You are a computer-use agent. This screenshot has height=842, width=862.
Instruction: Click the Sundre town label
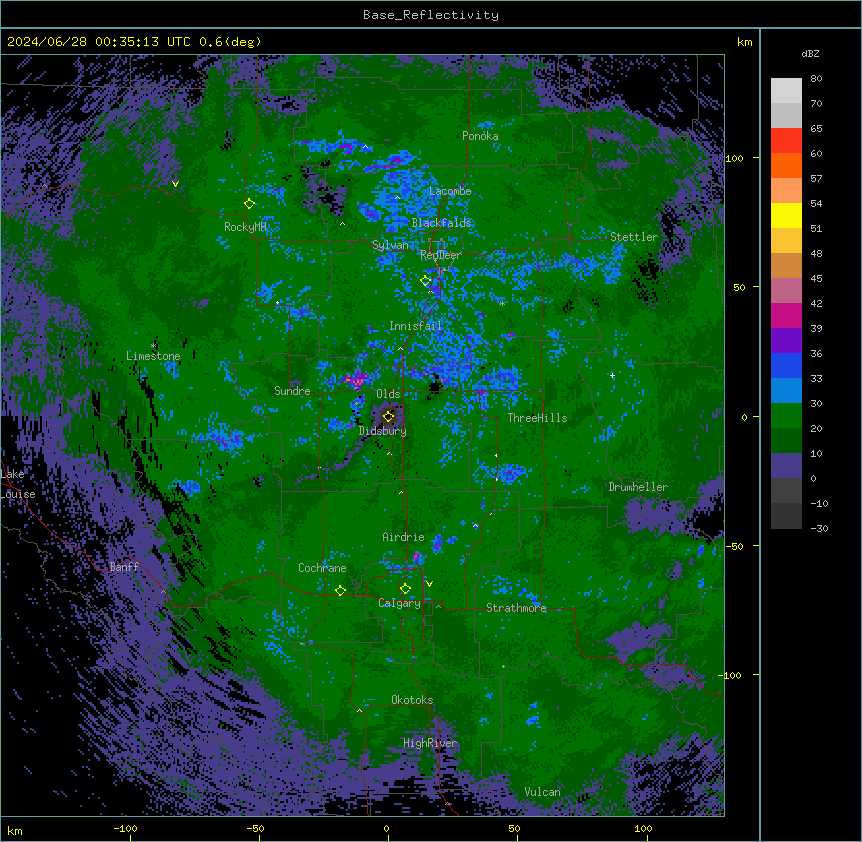(292, 391)
